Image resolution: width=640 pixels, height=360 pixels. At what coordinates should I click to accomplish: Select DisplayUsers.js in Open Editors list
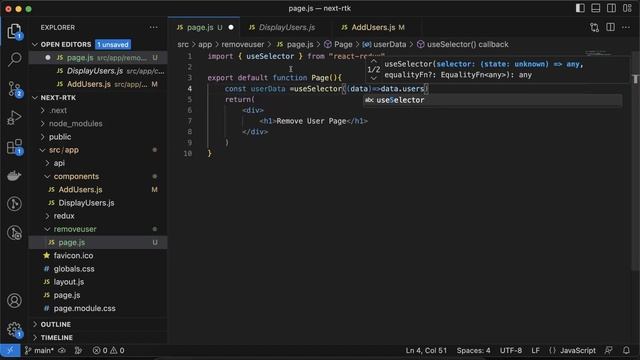coord(98,71)
